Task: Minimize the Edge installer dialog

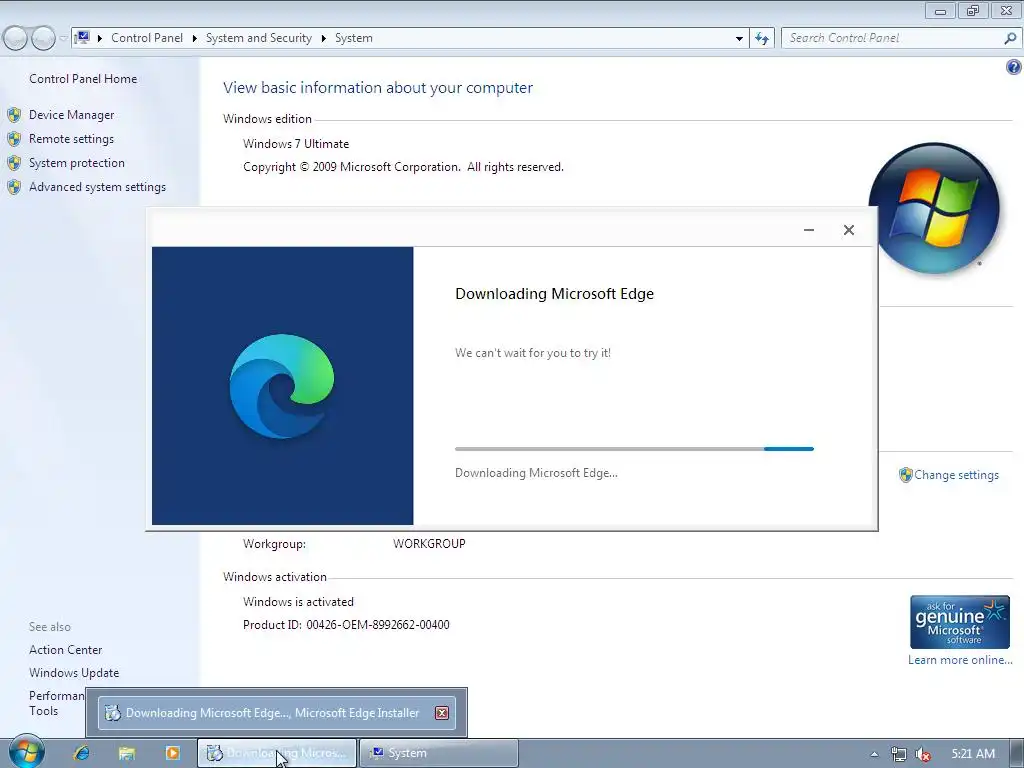Action: click(x=808, y=230)
